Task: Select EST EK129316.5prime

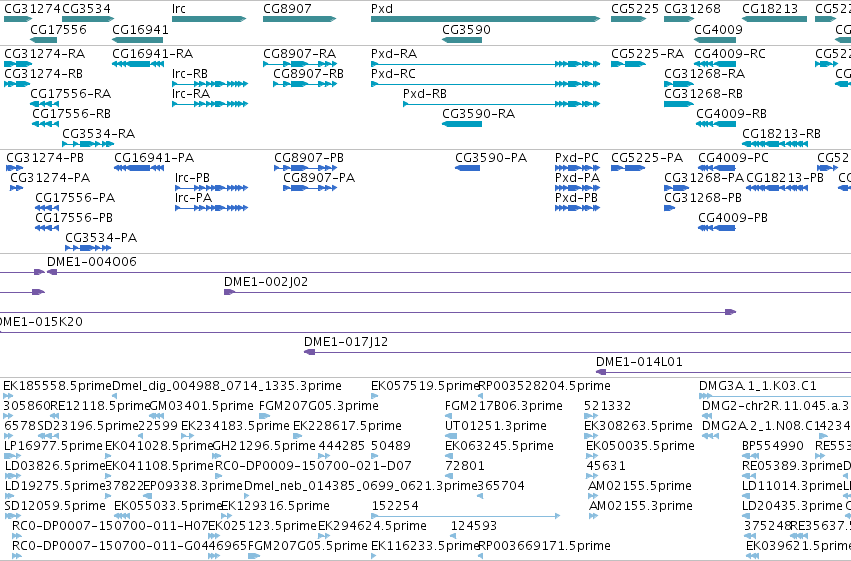Action: coord(225,515)
